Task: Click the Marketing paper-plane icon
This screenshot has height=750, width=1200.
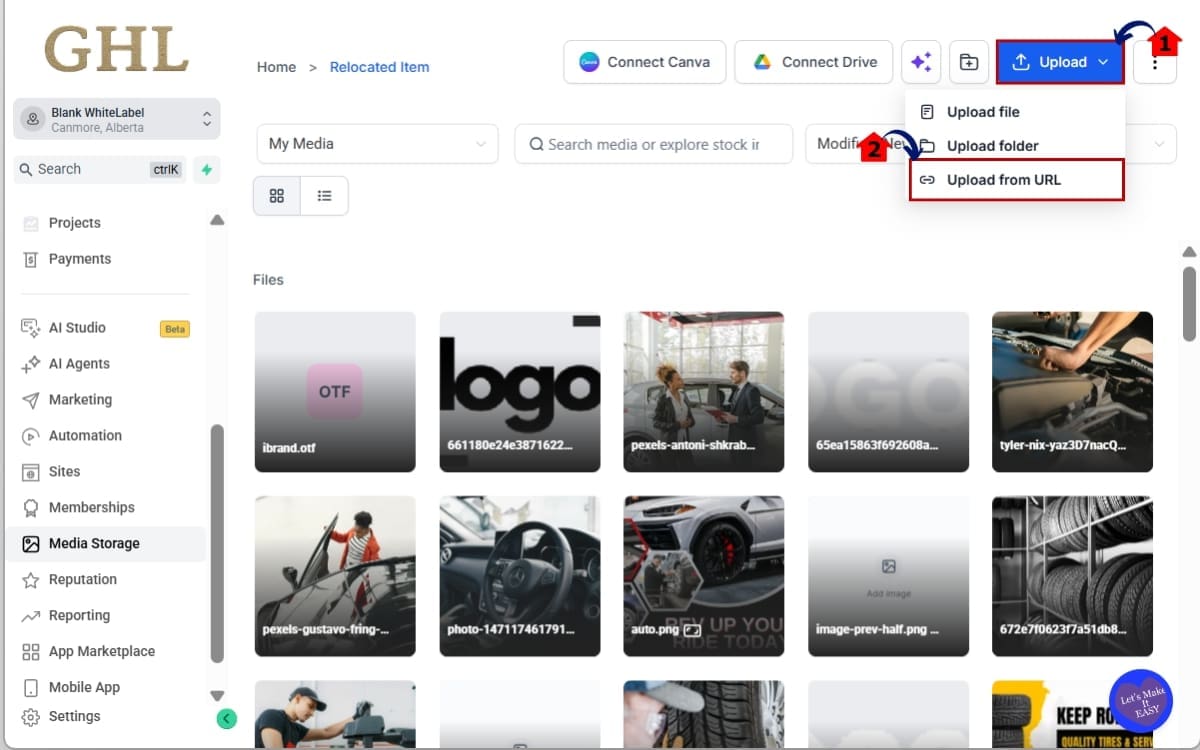Action: click(31, 400)
